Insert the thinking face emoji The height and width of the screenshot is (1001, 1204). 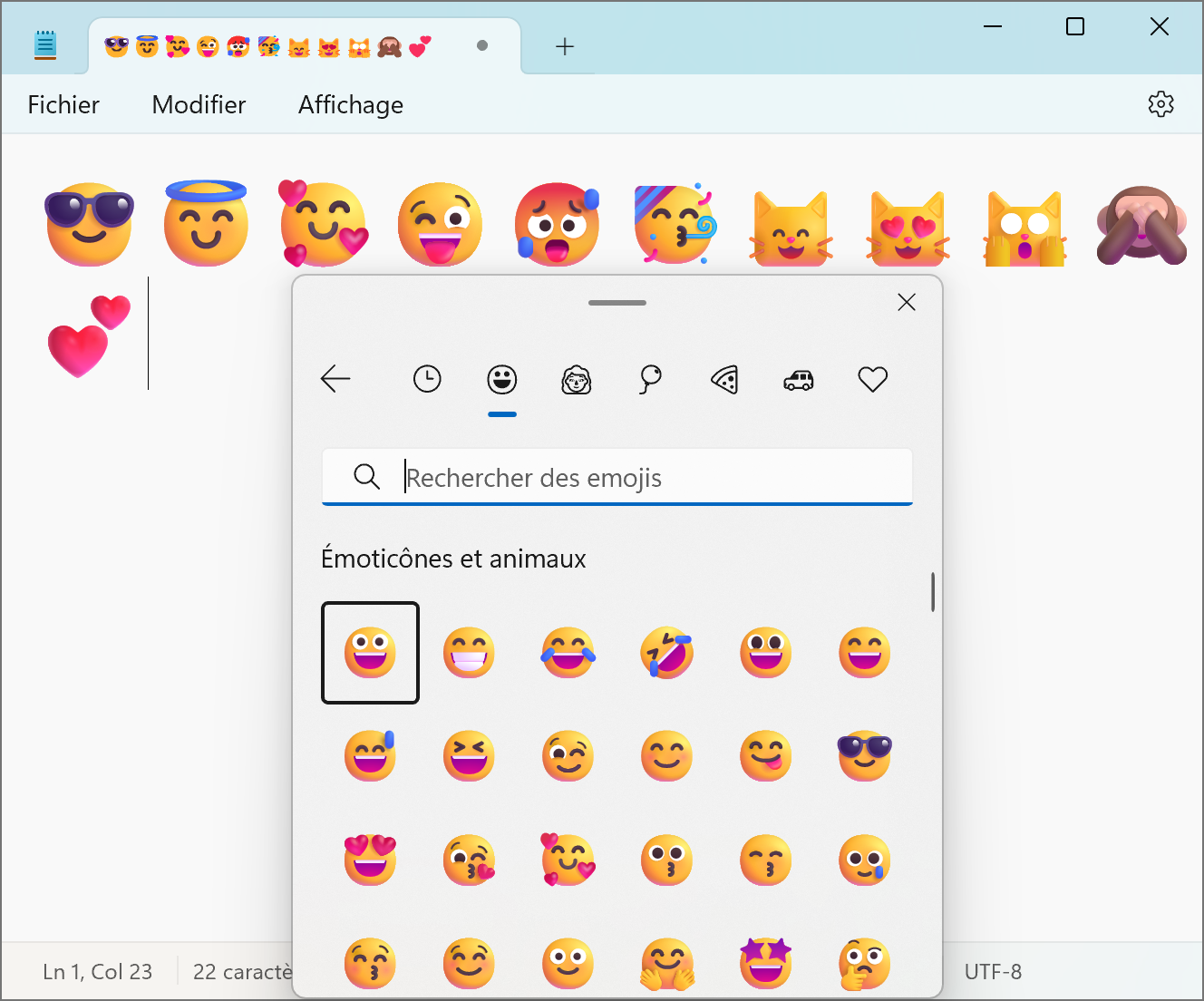click(865, 963)
